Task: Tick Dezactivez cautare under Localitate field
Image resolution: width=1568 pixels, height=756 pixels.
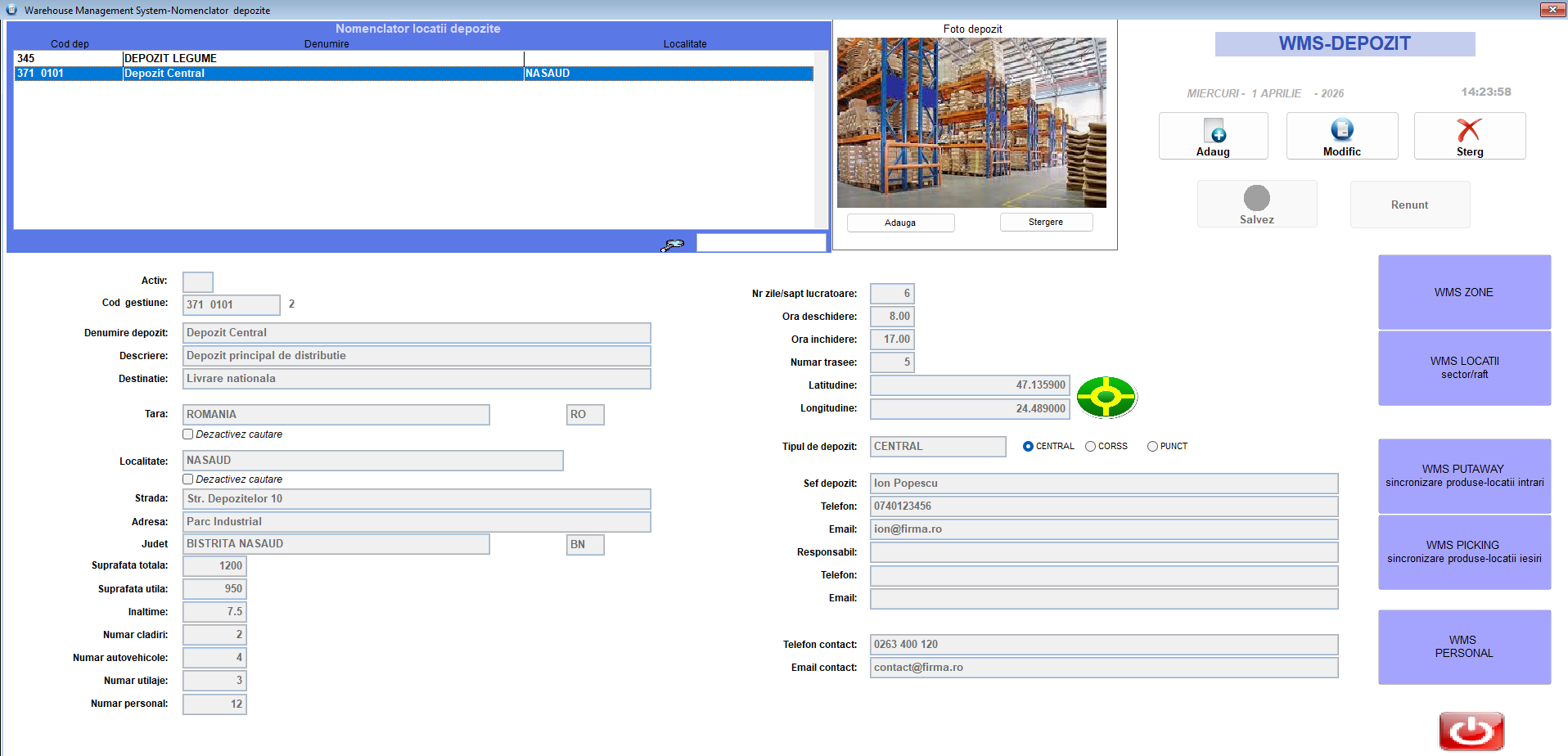Action: click(188, 479)
